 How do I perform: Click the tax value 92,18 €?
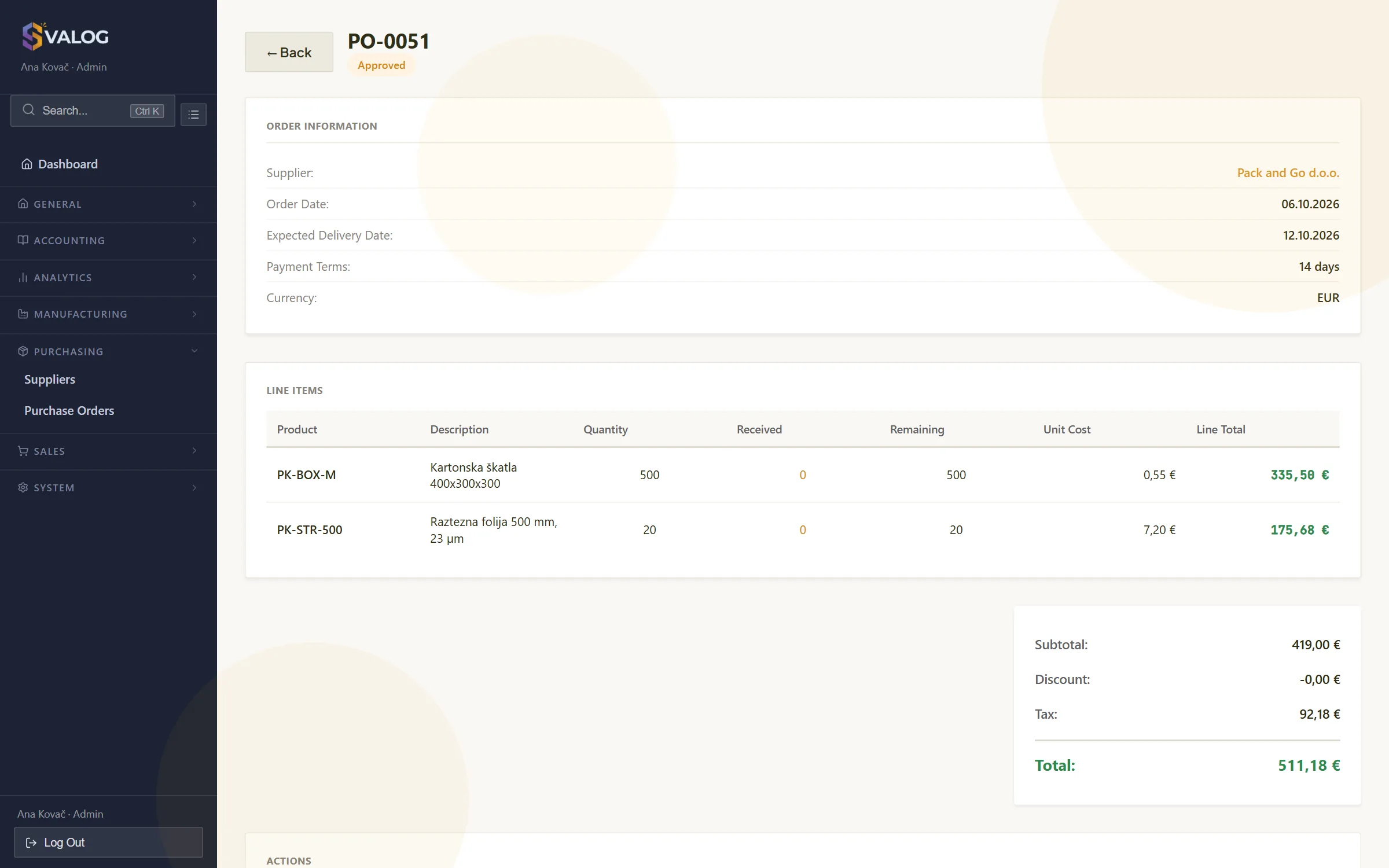pos(1320,714)
